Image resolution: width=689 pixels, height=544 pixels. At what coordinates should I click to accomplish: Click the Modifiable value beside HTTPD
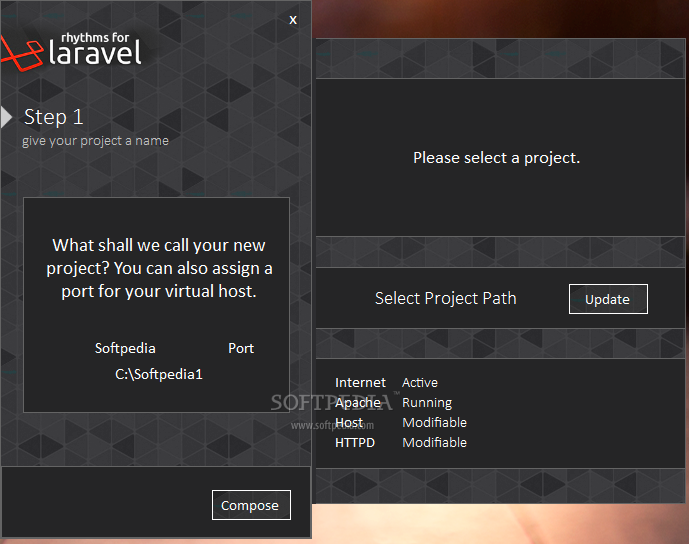434,442
